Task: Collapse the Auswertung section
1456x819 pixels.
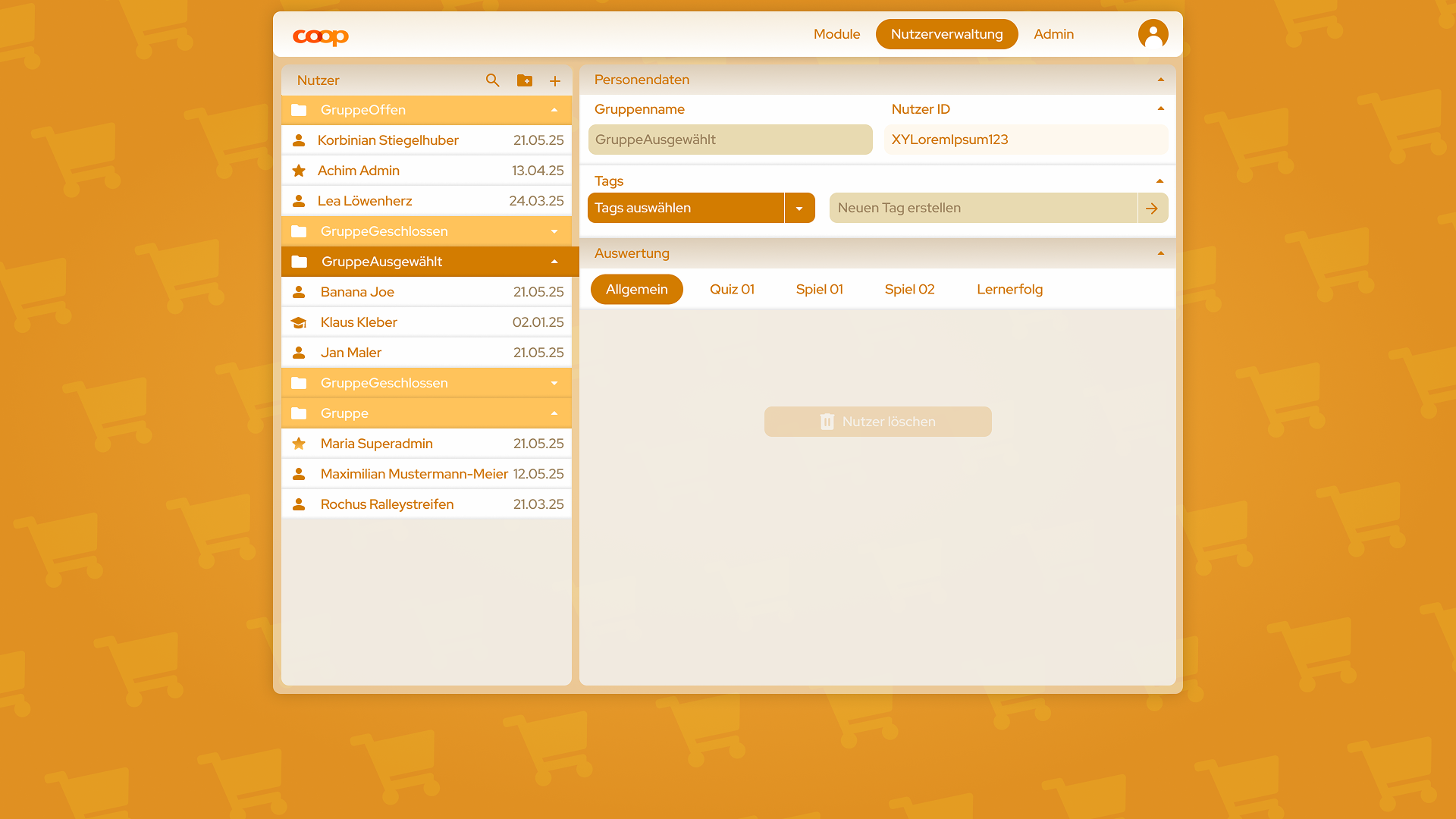Action: pyautogui.click(x=1160, y=253)
